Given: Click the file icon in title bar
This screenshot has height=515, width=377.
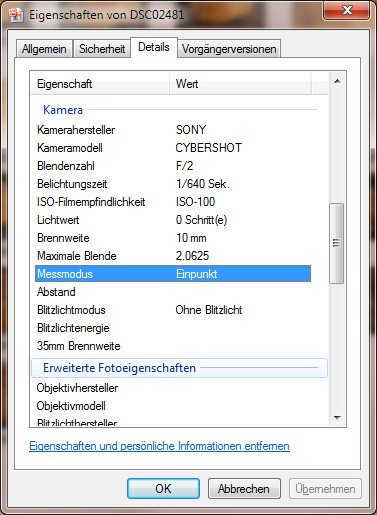Looking at the screenshot, I should (16, 15).
